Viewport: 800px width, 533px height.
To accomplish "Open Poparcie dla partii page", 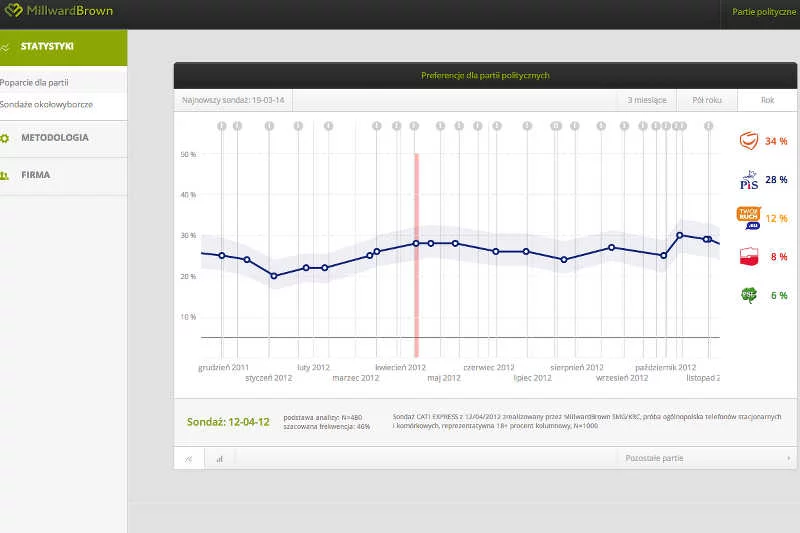I will tap(34, 83).
